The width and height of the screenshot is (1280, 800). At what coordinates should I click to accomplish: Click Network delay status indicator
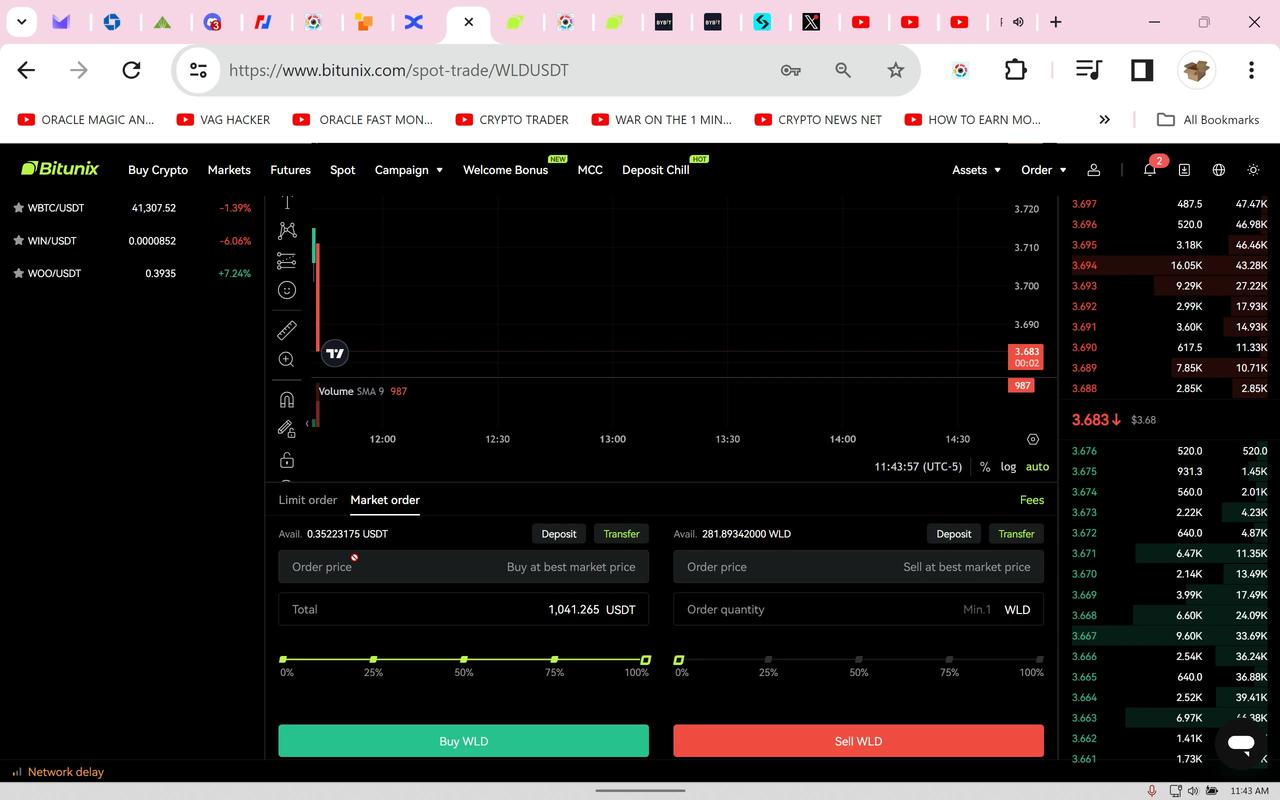pyautogui.click(x=57, y=772)
